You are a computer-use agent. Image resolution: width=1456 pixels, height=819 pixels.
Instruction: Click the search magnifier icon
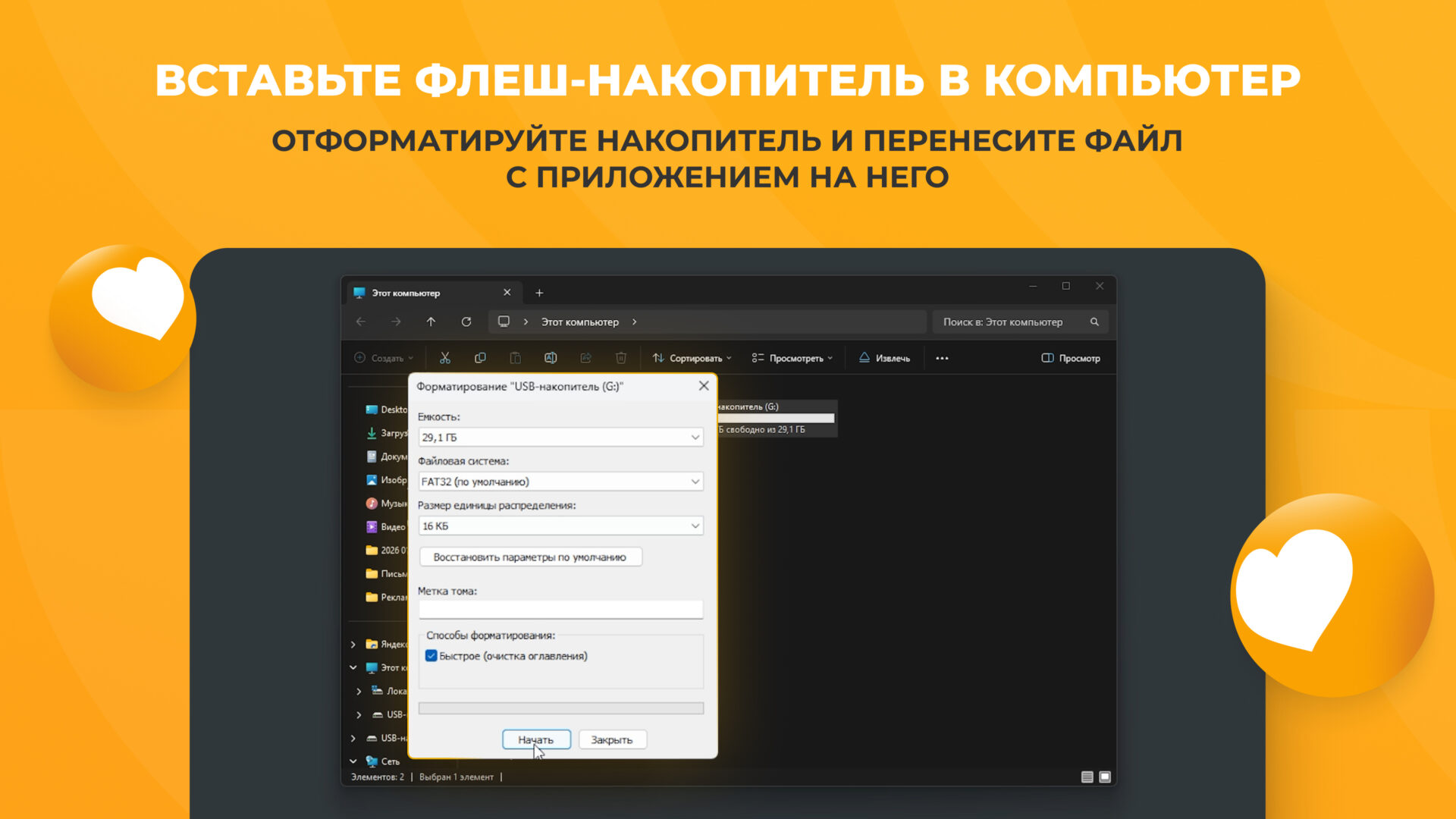tap(1094, 322)
